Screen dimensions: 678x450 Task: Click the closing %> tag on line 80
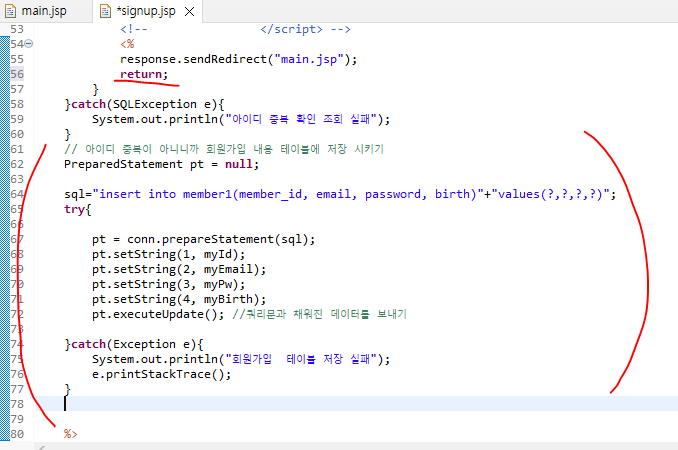pyautogui.click(x=70, y=434)
